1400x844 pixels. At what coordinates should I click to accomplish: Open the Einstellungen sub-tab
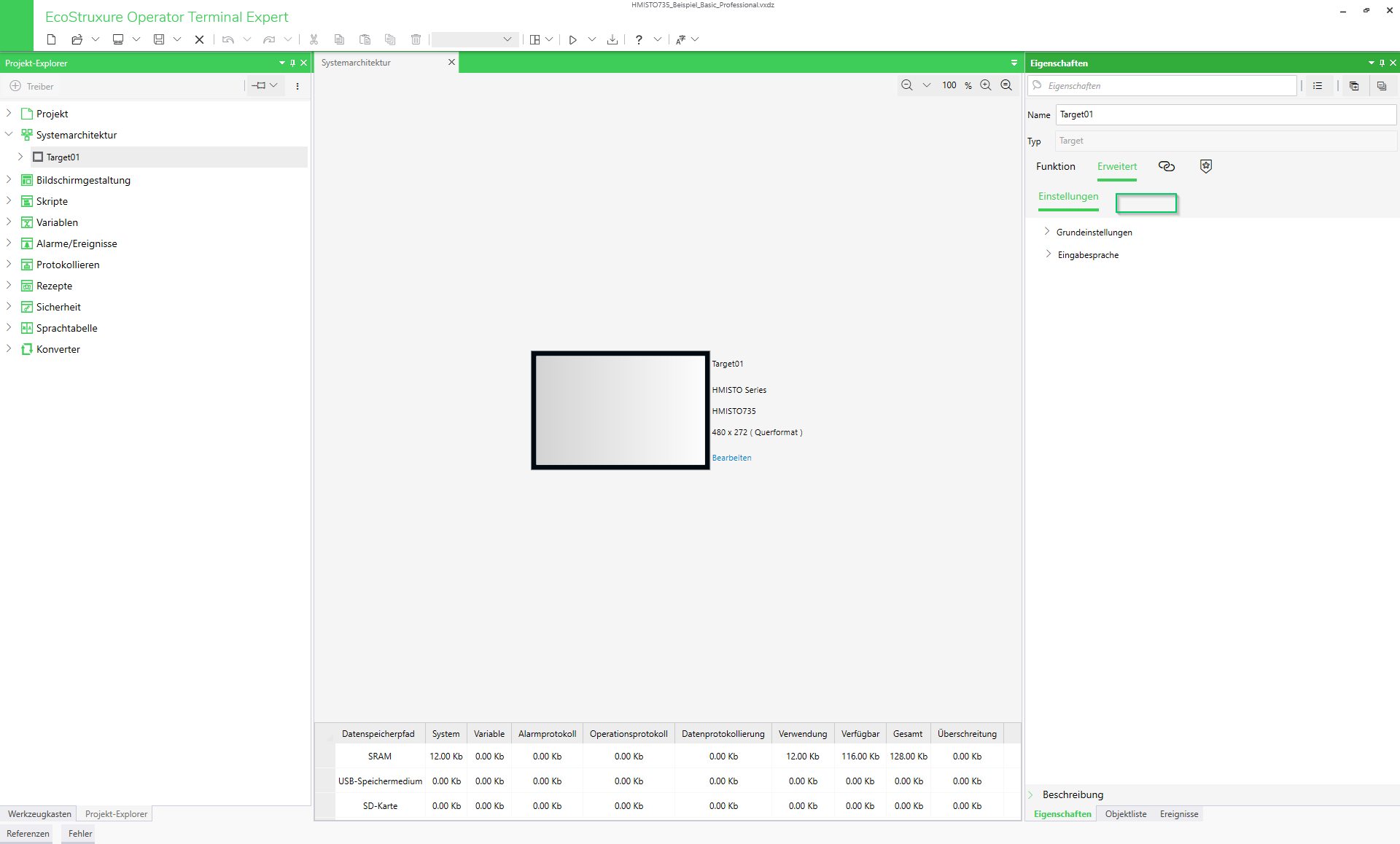click(x=1068, y=197)
